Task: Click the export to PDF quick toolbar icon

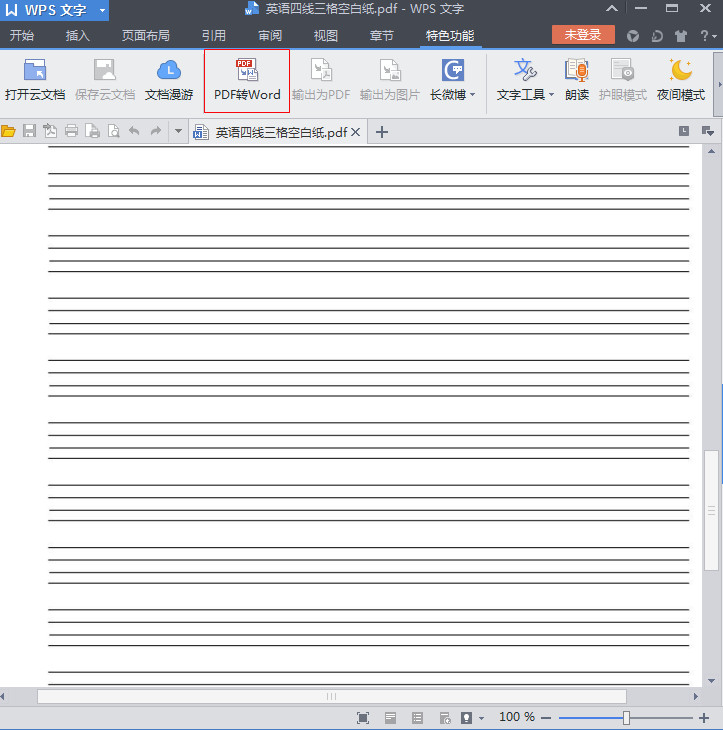Action: coord(50,131)
